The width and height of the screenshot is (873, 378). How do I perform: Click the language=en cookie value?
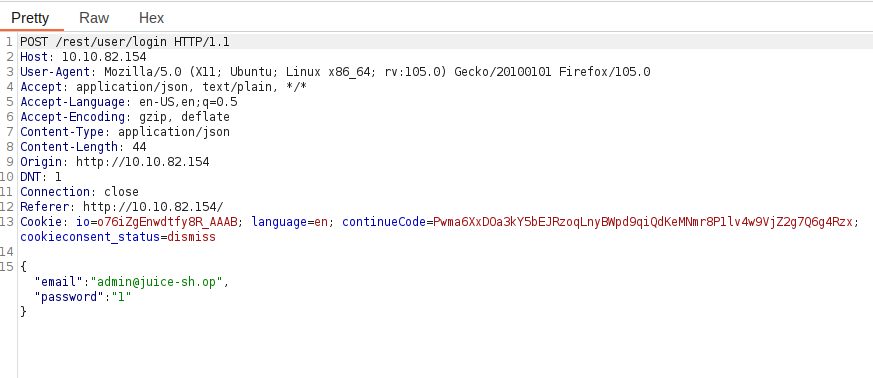tap(321, 222)
